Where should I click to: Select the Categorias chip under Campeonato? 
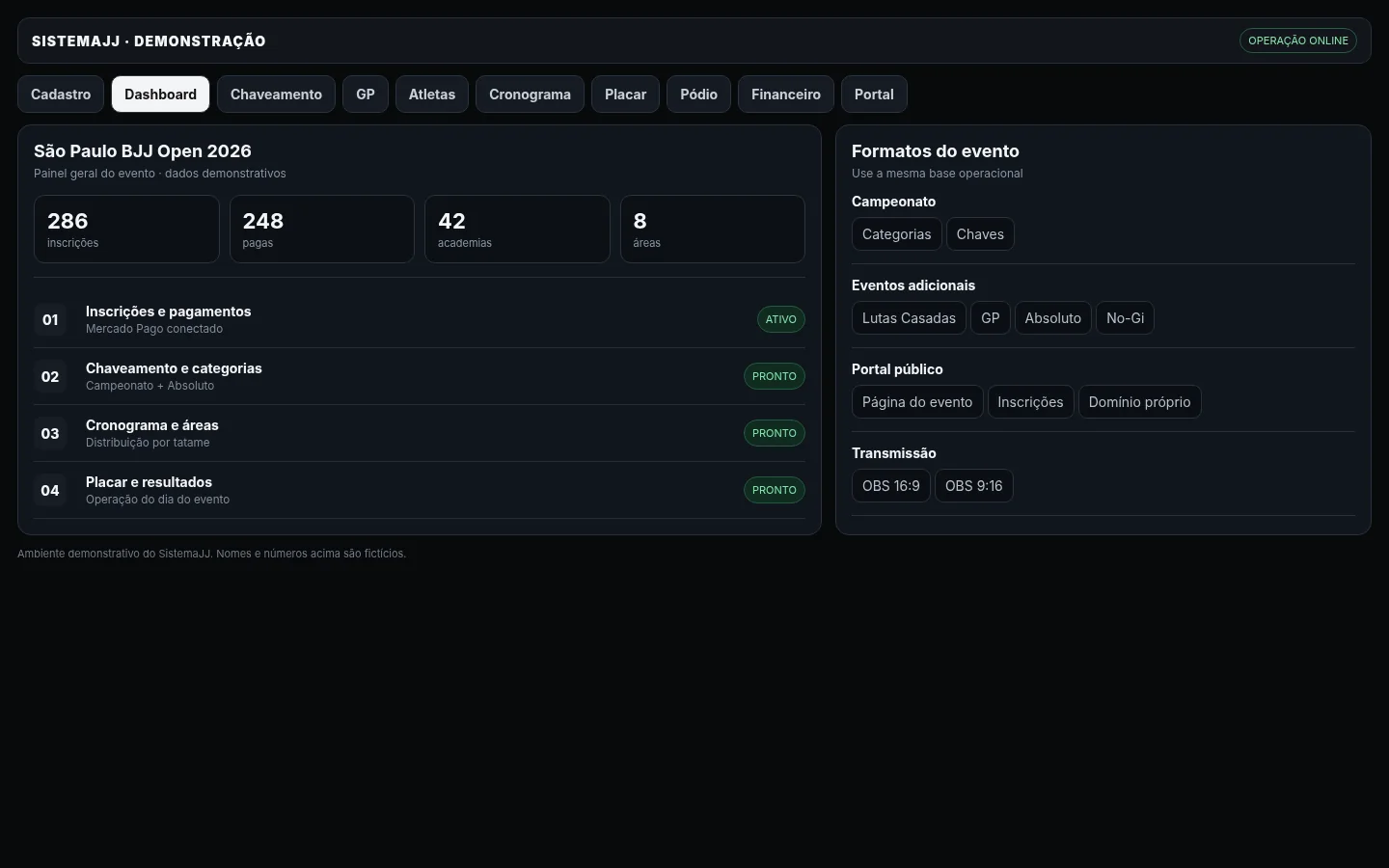897,234
